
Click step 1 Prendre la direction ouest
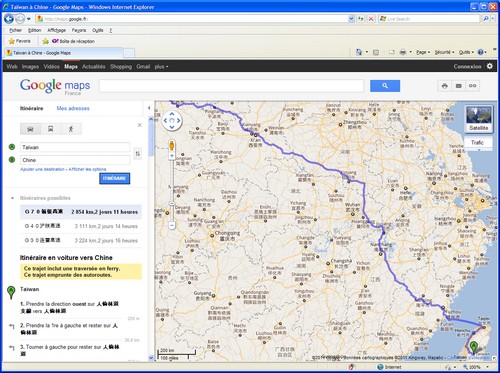coord(70,307)
